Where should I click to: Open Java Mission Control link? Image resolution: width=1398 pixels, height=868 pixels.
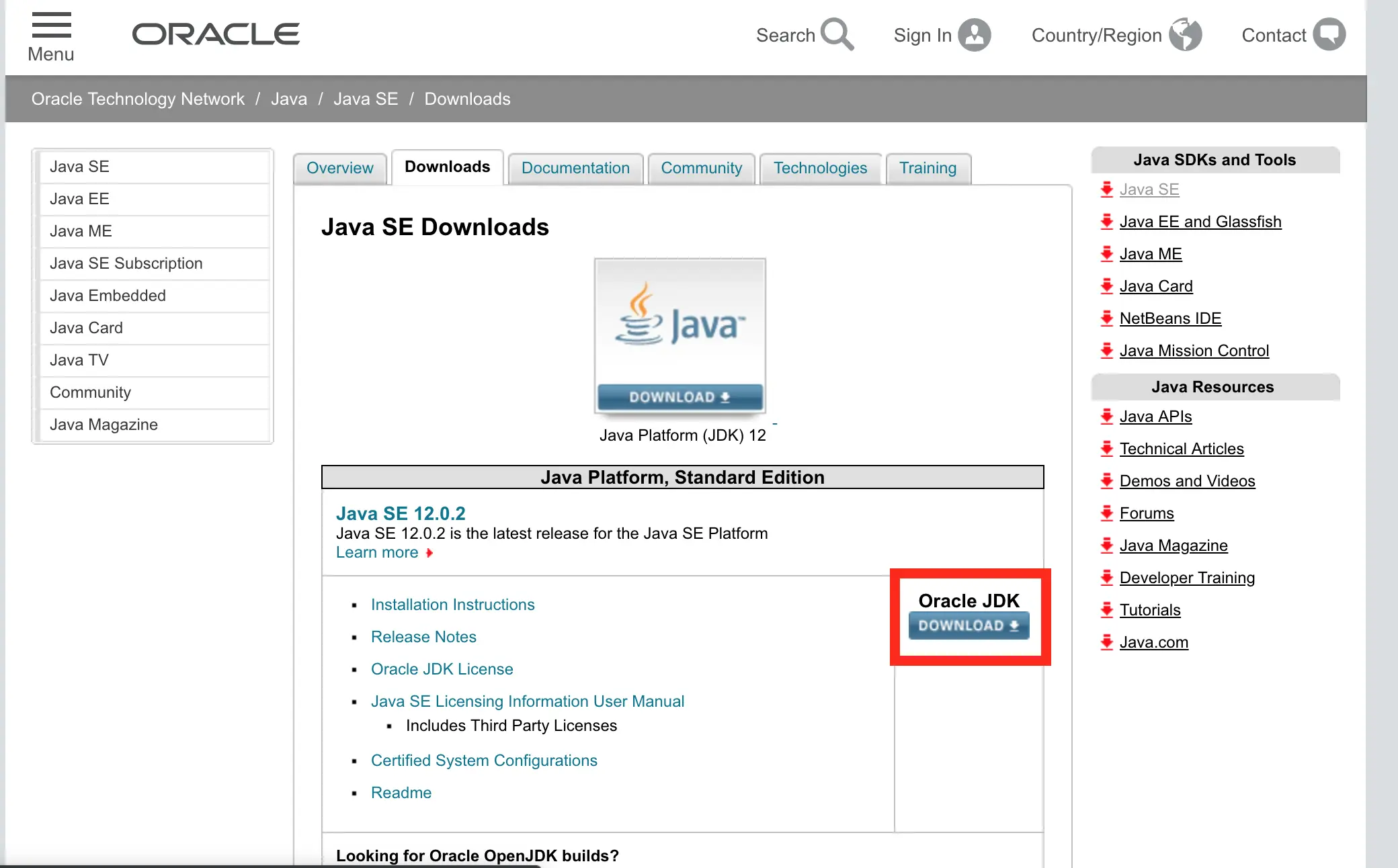point(1194,351)
